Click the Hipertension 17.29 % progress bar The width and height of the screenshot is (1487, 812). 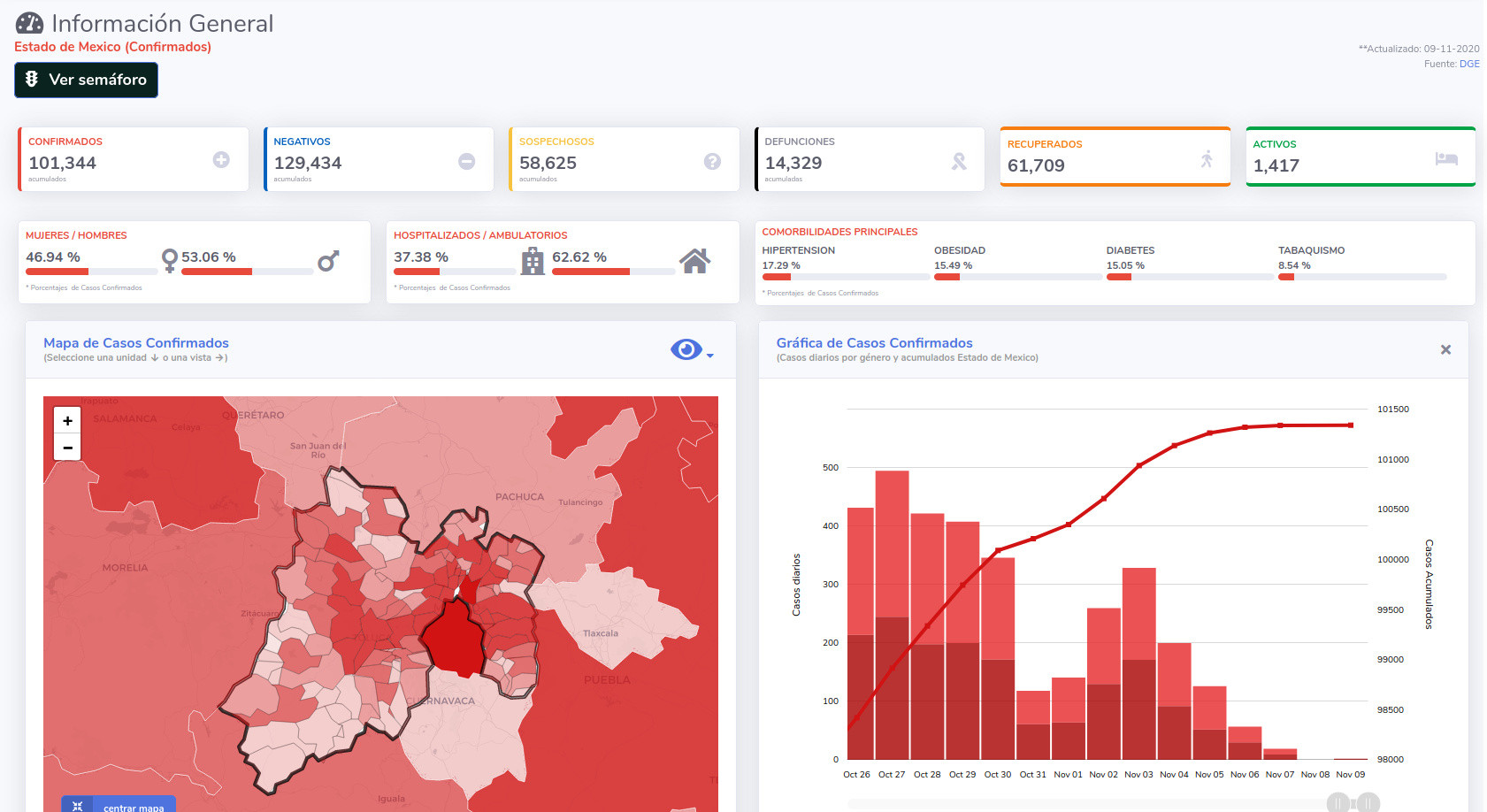[846, 277]
